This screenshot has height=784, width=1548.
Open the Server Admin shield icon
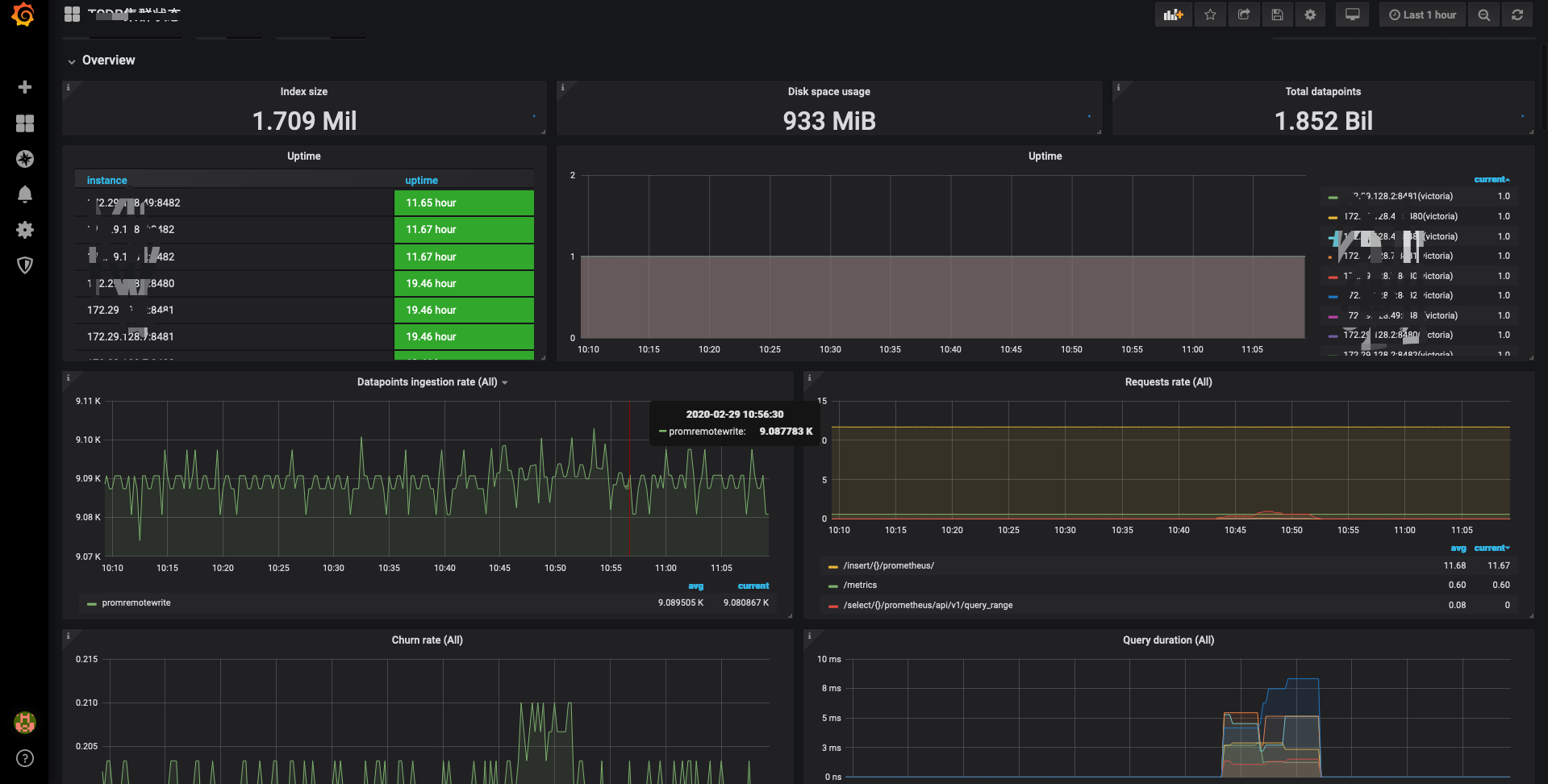pos(25,265)
